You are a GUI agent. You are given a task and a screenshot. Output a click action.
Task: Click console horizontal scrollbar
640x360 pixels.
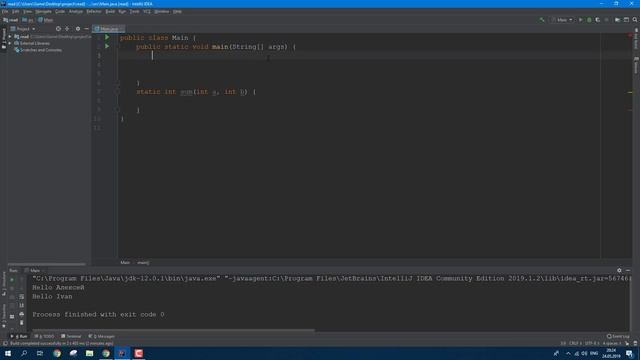(173, 330)
